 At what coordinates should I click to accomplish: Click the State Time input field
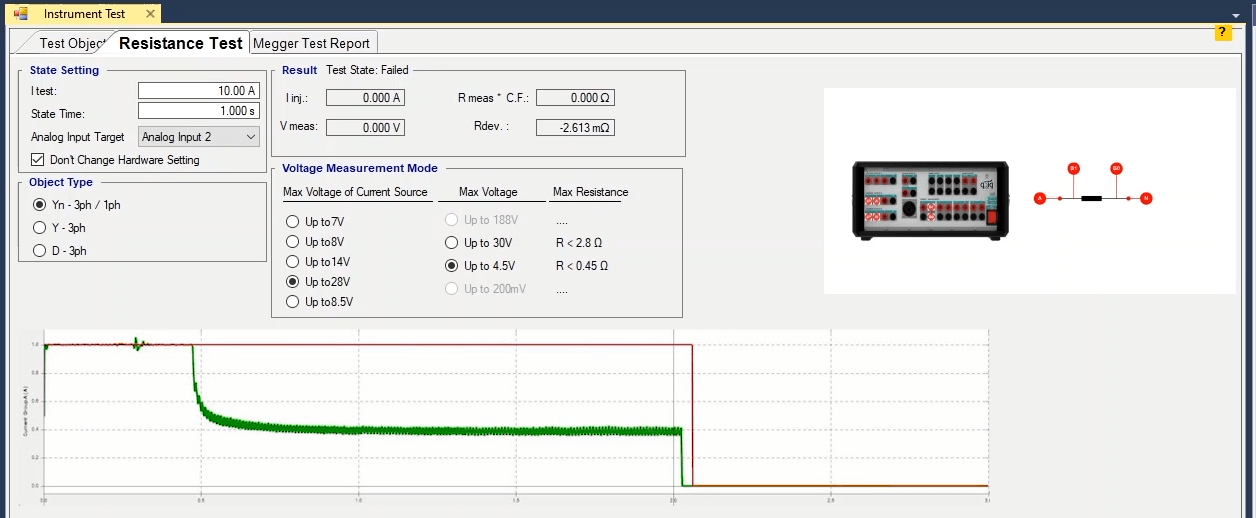[x=198, y=111]
